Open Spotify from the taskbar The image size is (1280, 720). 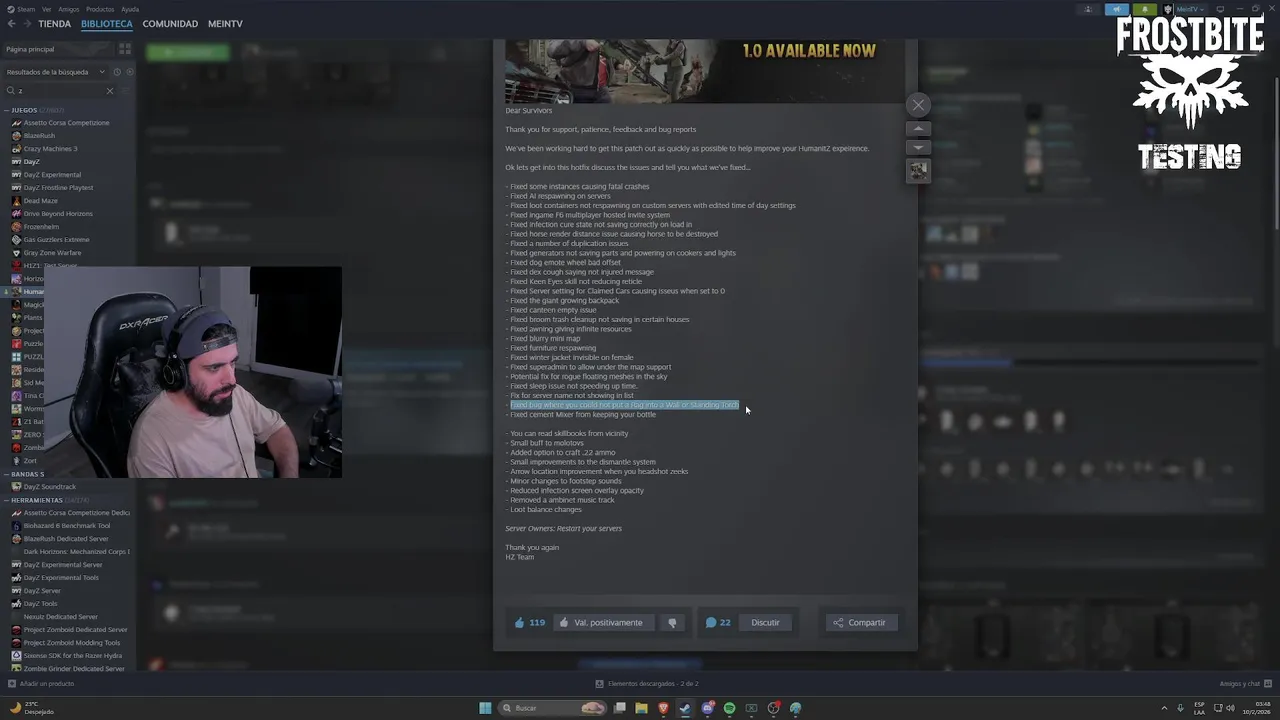click(729, 708)
